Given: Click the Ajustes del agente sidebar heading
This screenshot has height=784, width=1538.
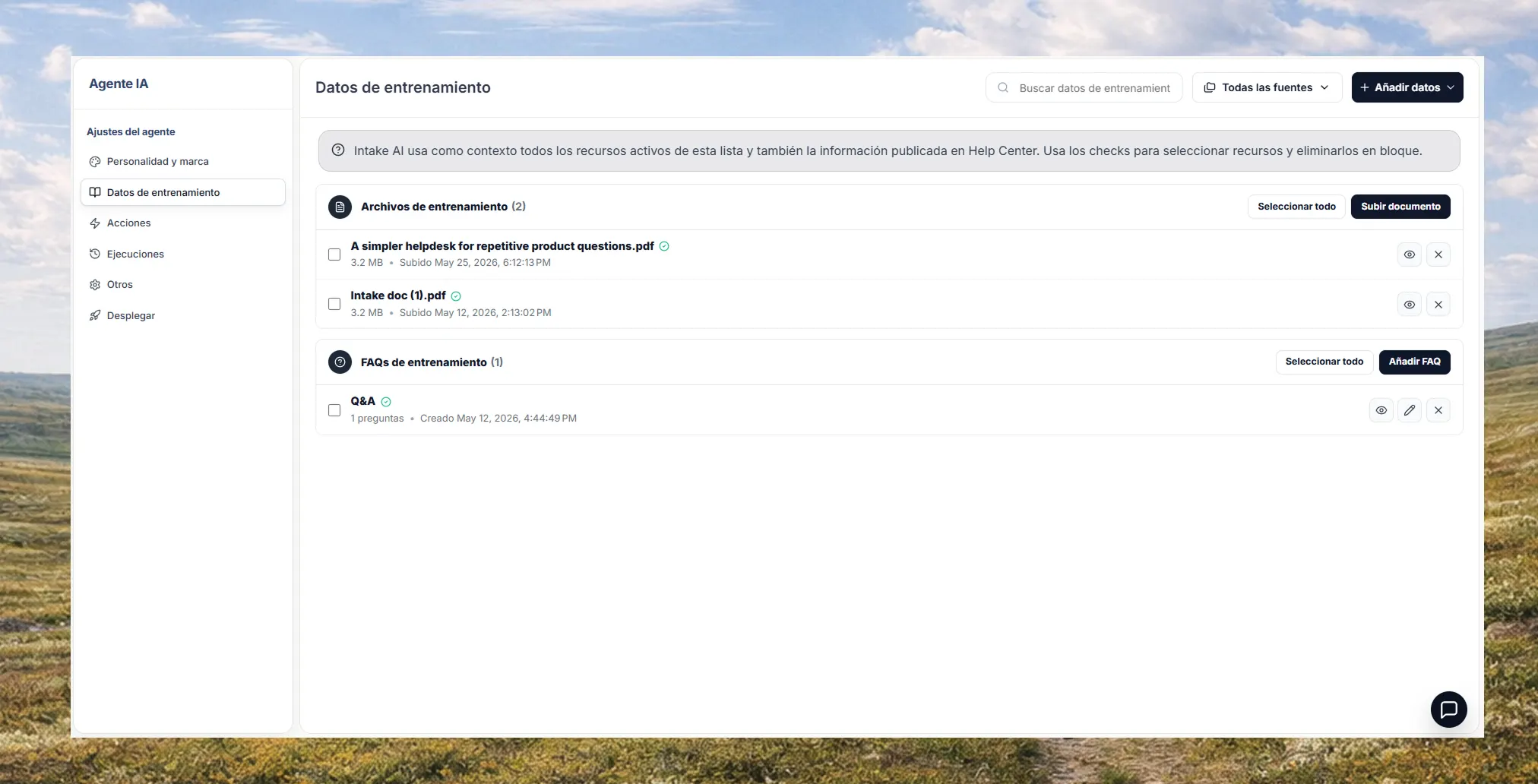Looking at the screenshot, I should [131, 131].
